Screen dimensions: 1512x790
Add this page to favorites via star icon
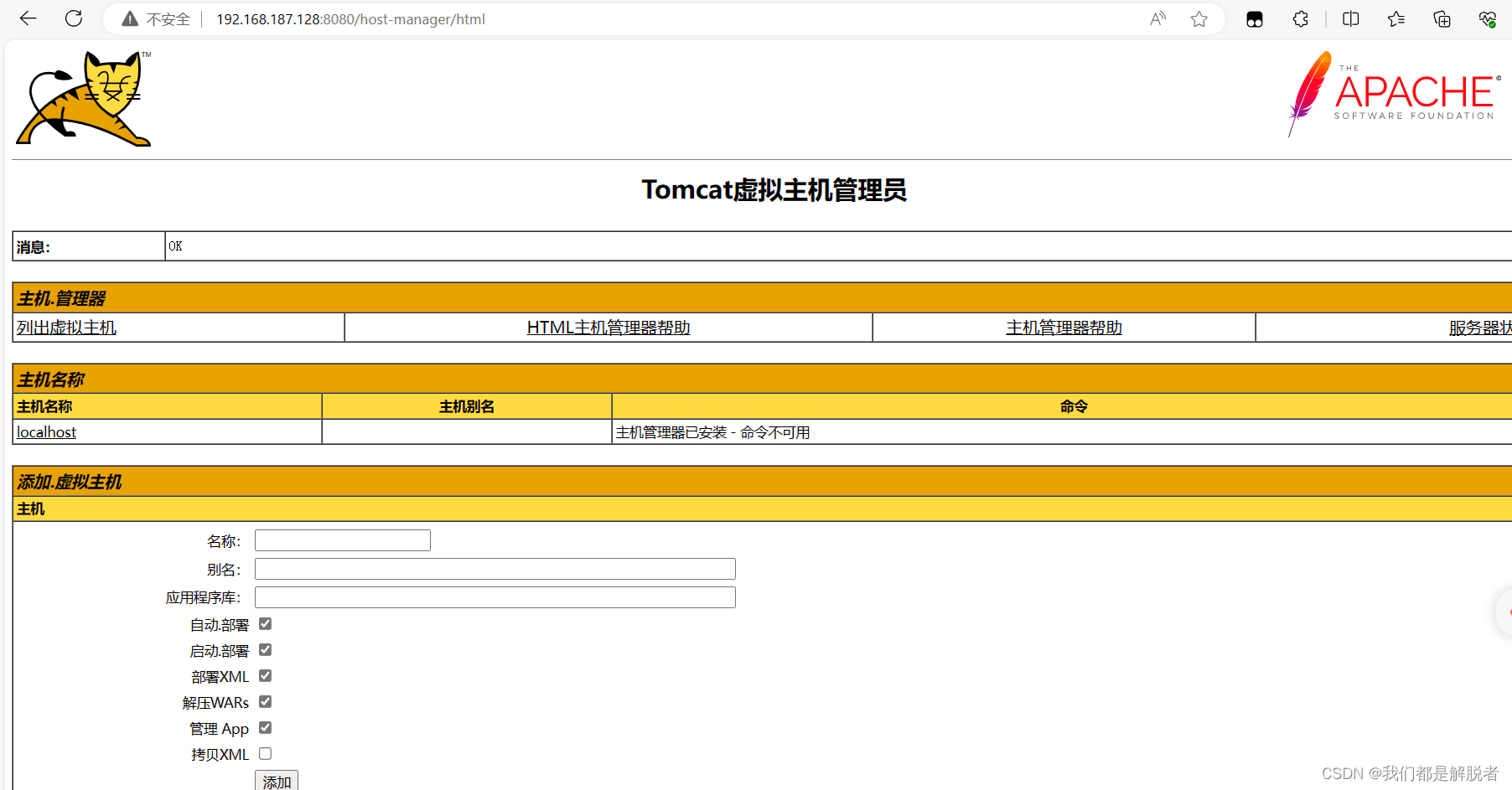click(x=1199, y=18)
